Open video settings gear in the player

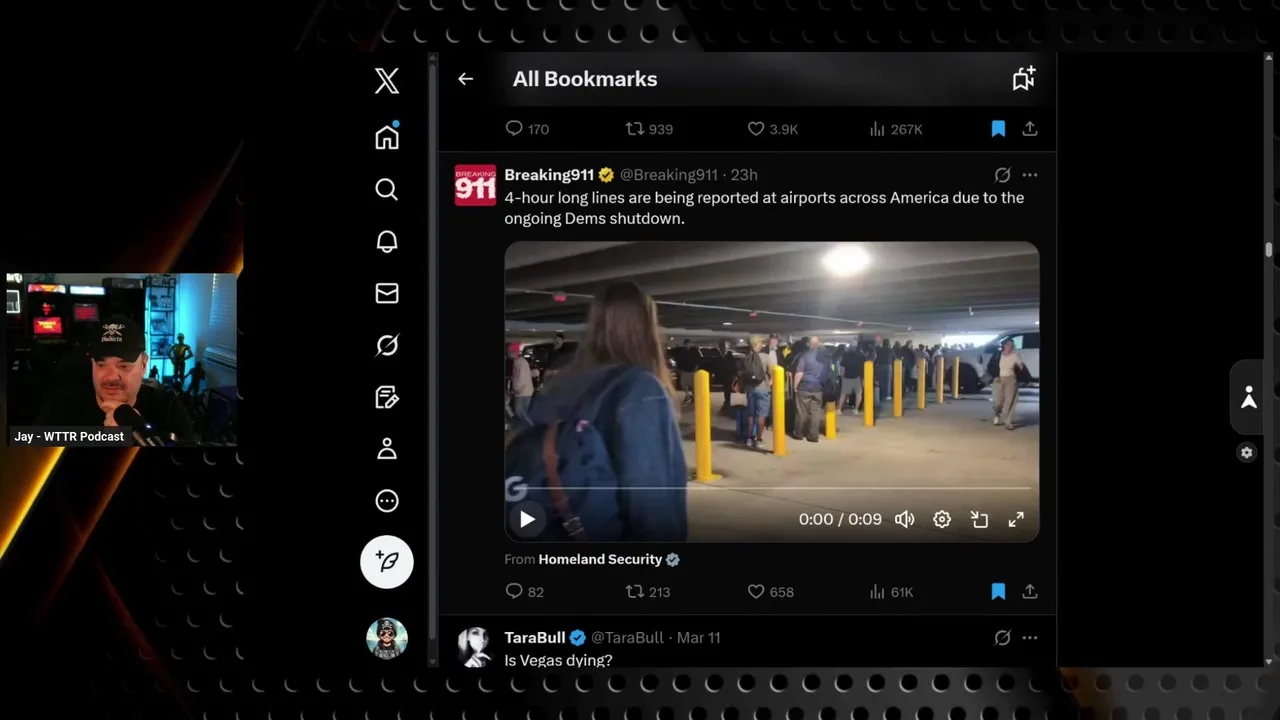tap(942, 519)
